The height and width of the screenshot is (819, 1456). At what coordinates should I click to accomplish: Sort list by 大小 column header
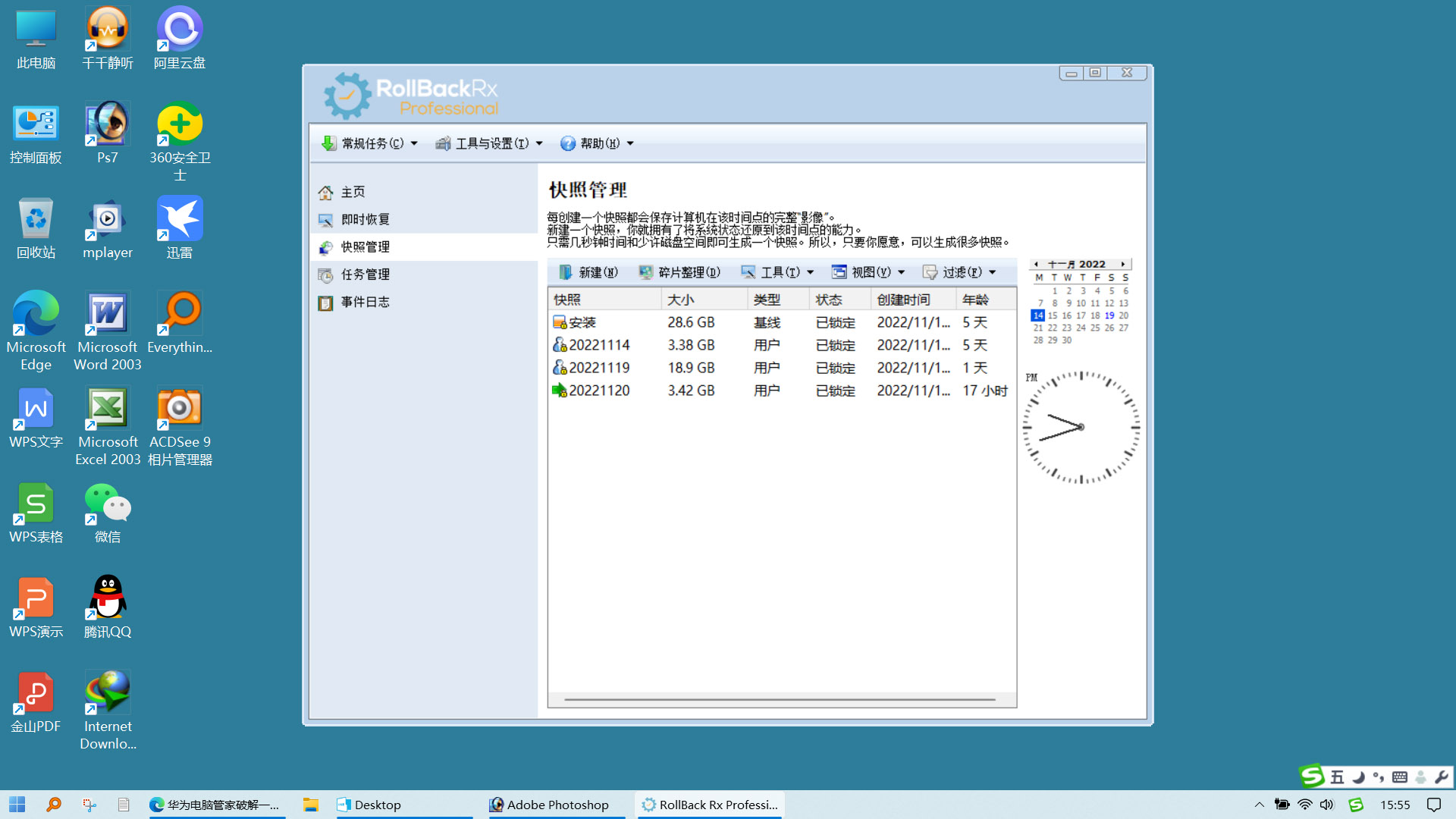pos(681,300)
